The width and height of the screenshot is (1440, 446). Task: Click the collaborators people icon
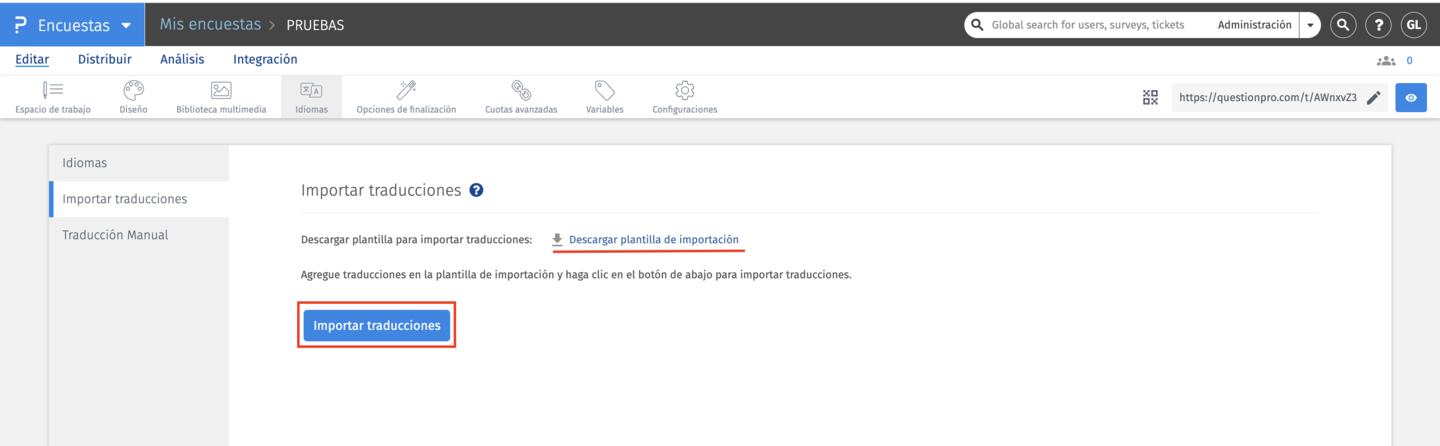[1385, 61]
